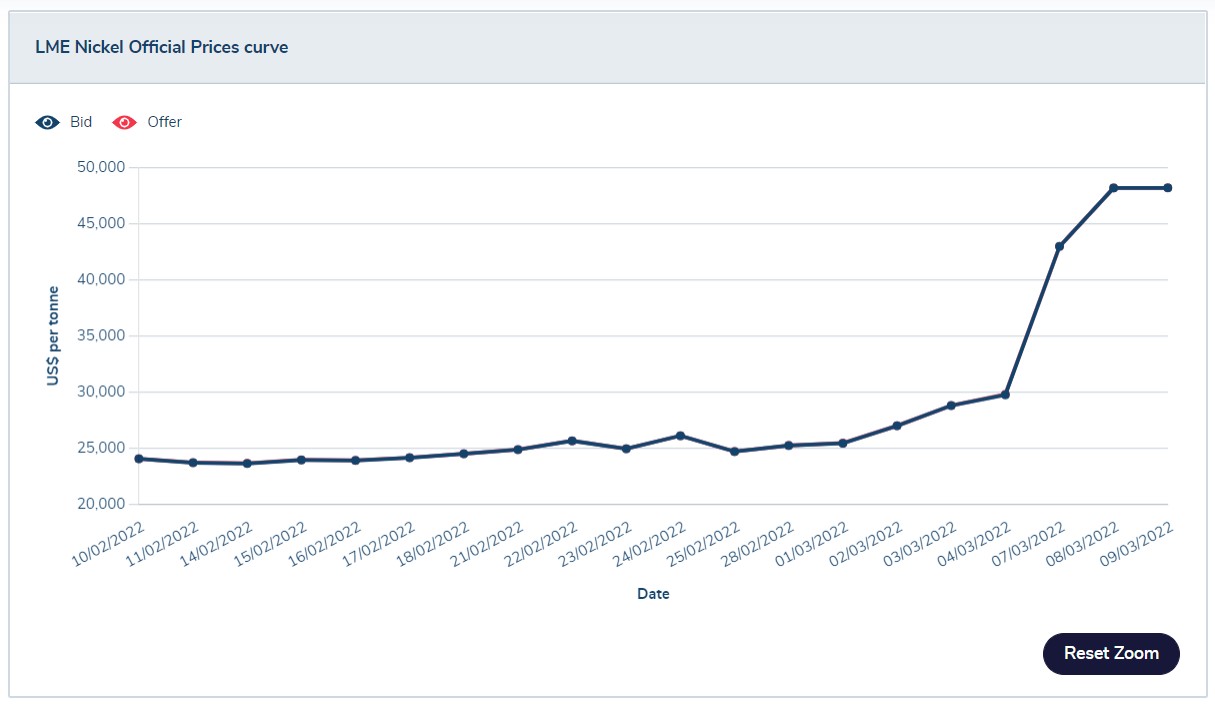Click the US$ per tonne axis title
1215x705 pixels.
pos(52,336)
